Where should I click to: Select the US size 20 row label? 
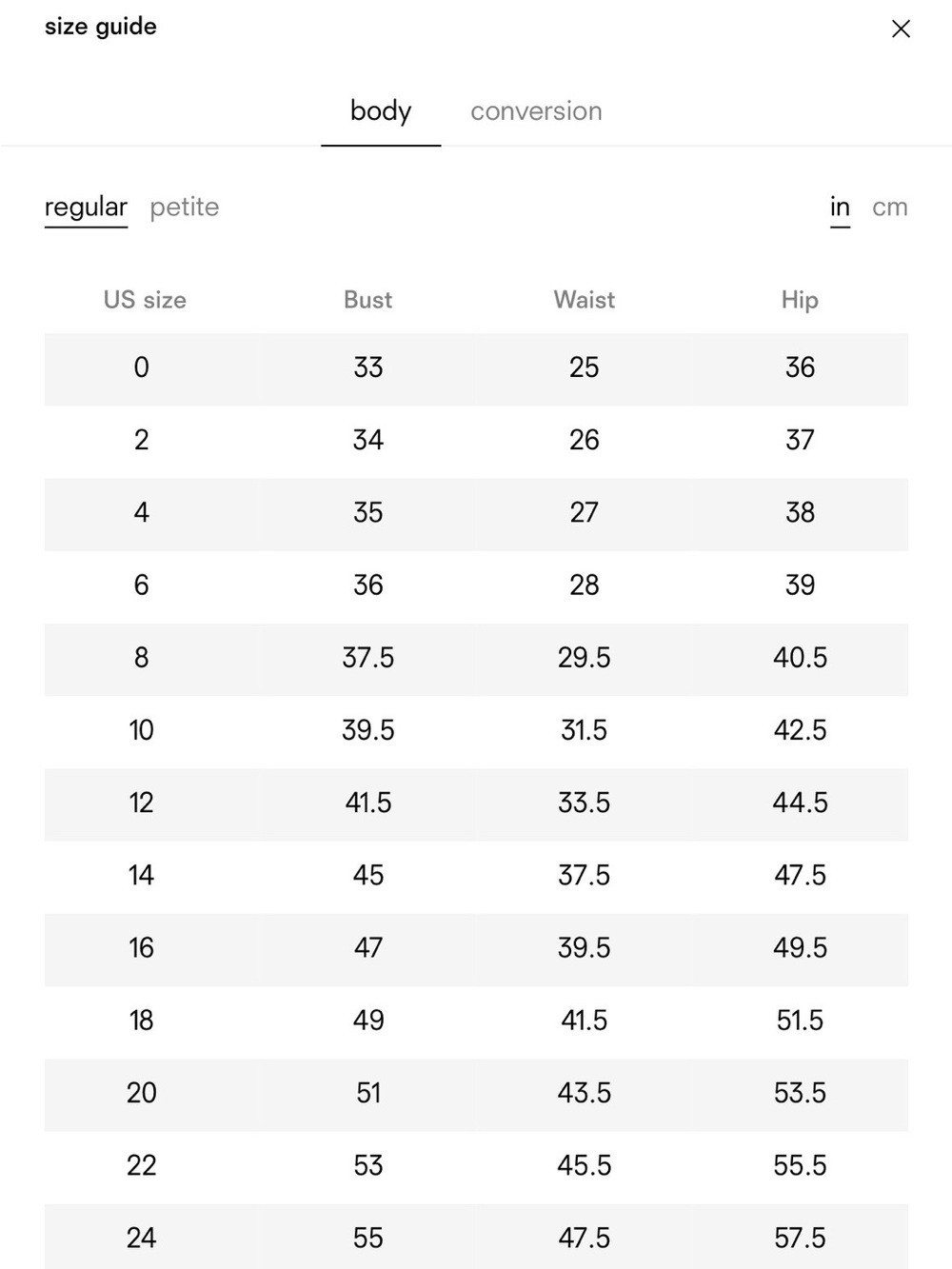pyautogui.click(x=141, y=1093)
